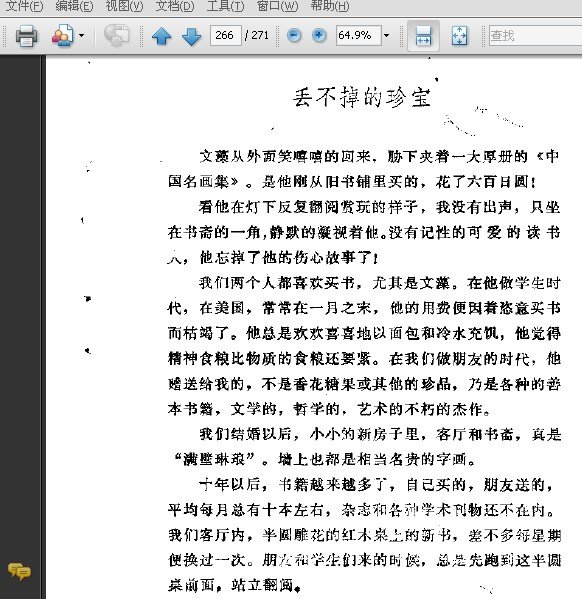Go to previous page with up arrow
The height and width of the screenshot is (599, 582).
point(161,36)
